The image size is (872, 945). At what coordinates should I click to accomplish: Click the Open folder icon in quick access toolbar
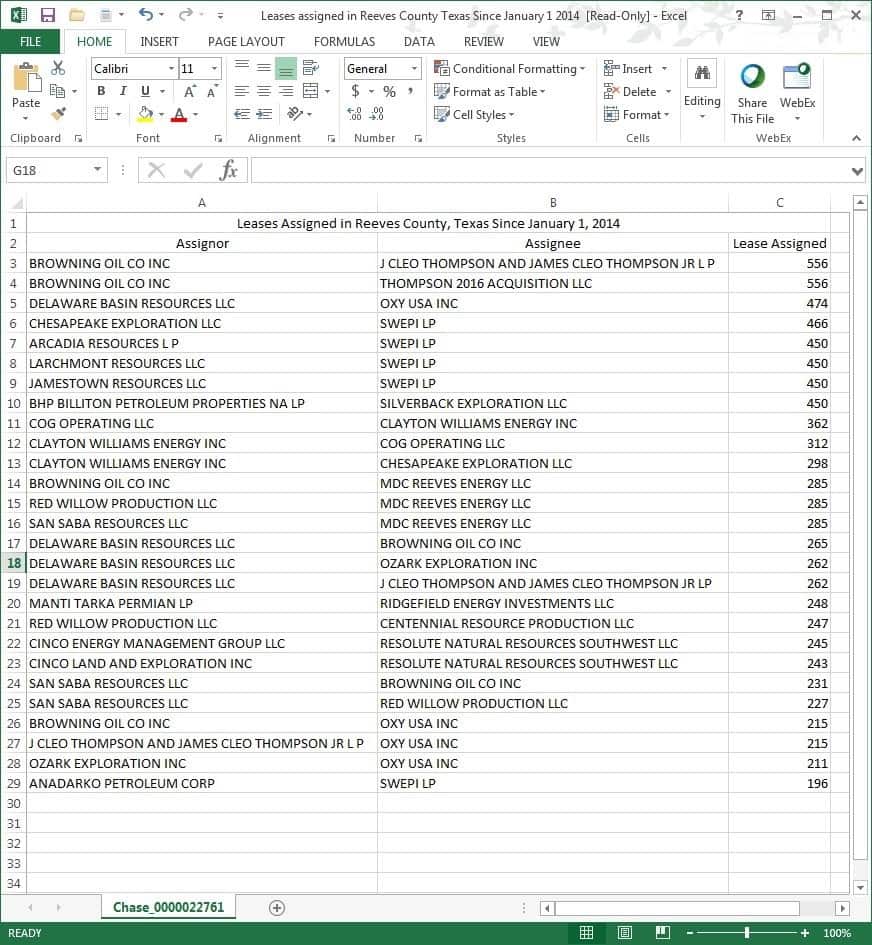click(x=77, y=15)
